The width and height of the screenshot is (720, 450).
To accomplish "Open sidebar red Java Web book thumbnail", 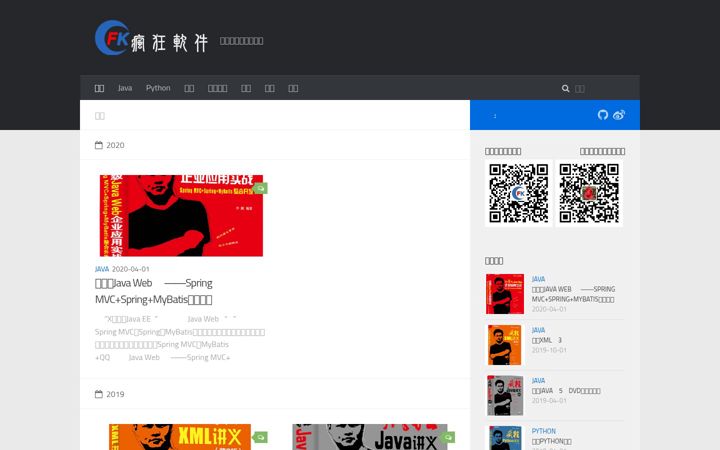I will pyautogui.click(x=505, y=294).
